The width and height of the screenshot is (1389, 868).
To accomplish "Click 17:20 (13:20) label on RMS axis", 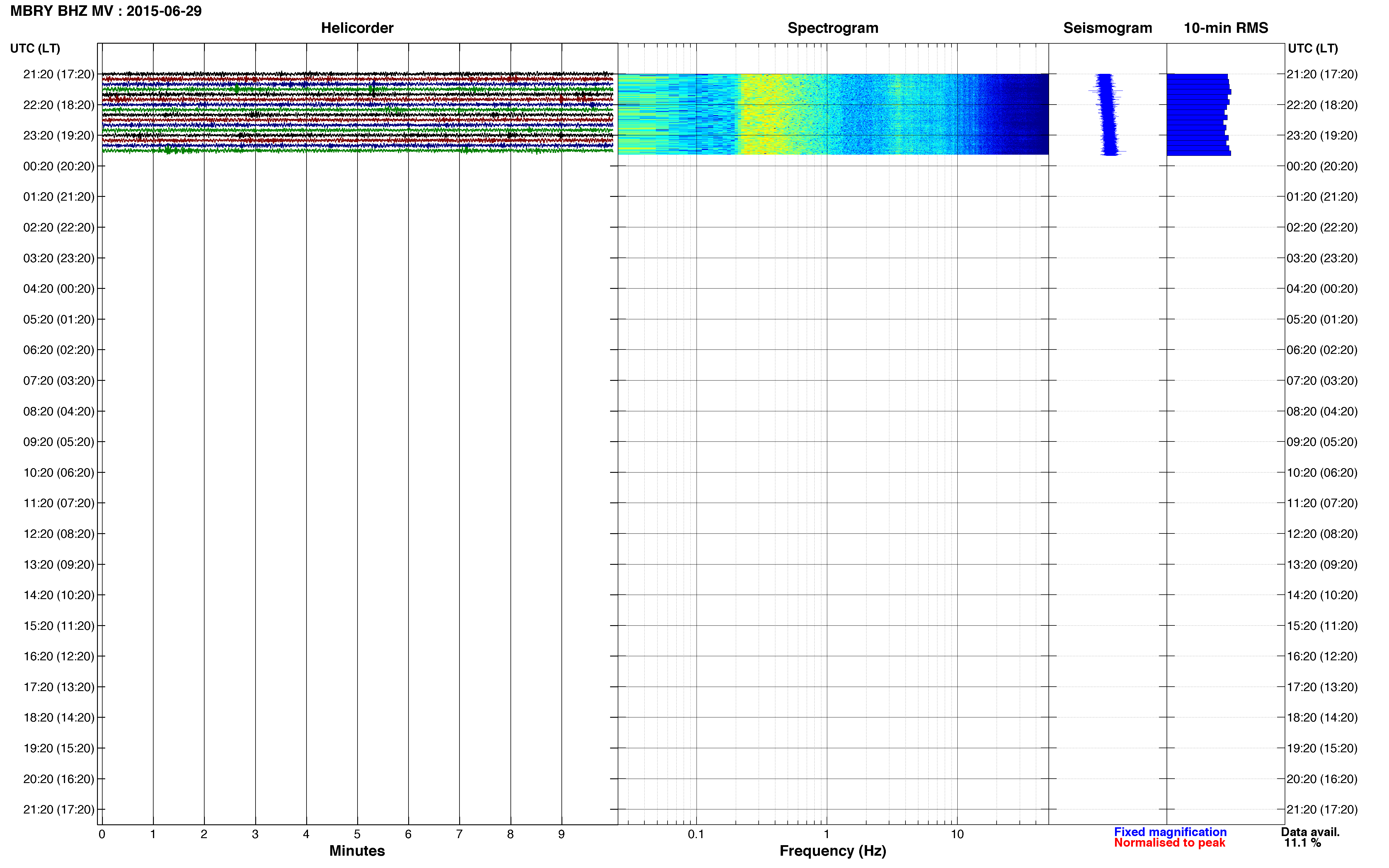I will (1322, 687).
